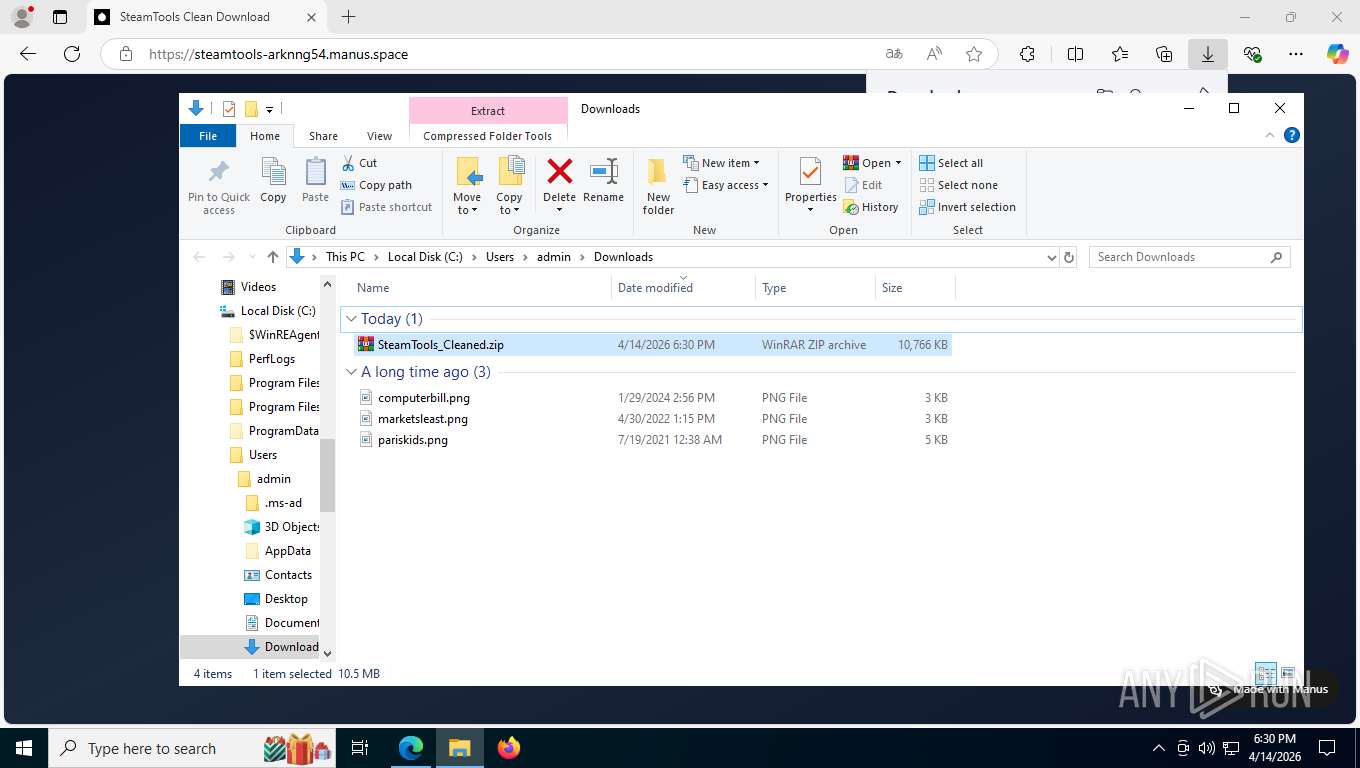This screenshot has width=1360, height=768.
Task: Click Invert selection
Action: pos(967,207)
